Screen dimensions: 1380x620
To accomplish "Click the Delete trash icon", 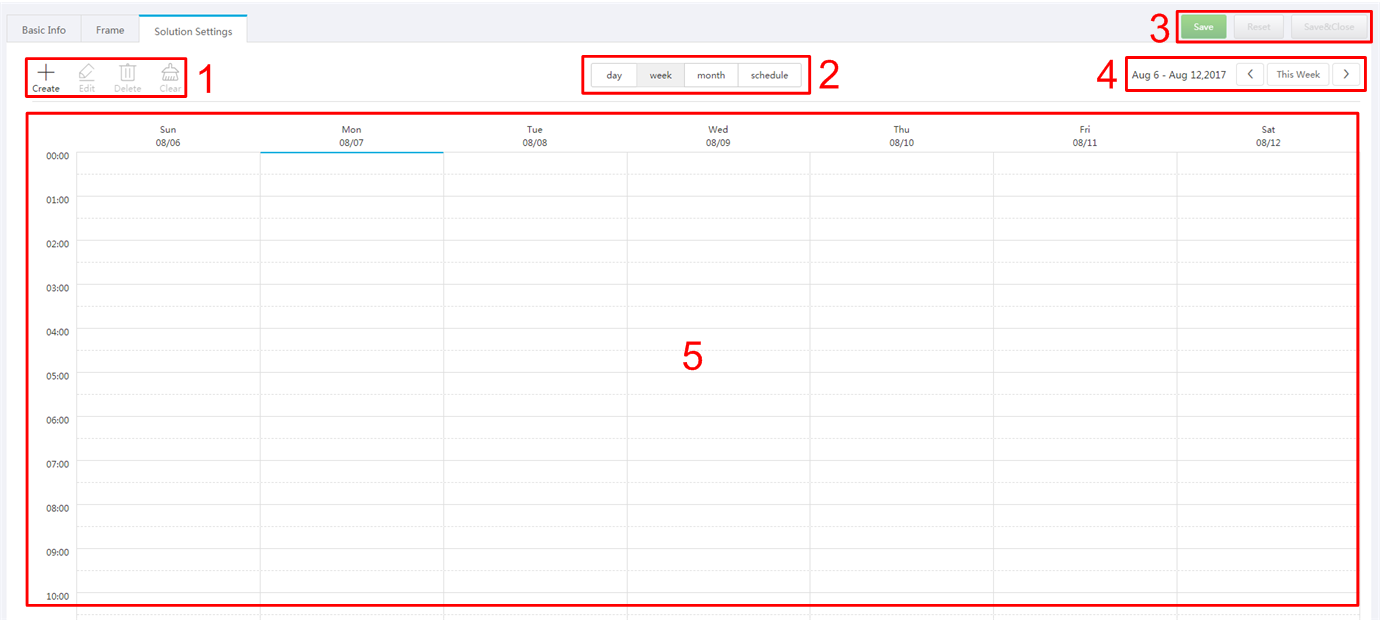I will pos(128,72).
